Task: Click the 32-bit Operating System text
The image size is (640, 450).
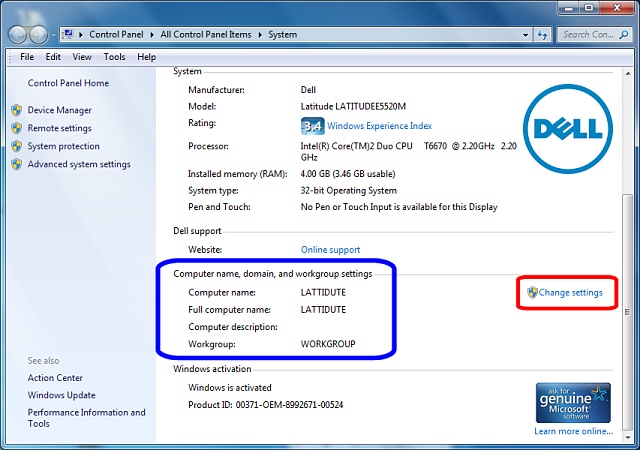Action: [x=349, y=191]
